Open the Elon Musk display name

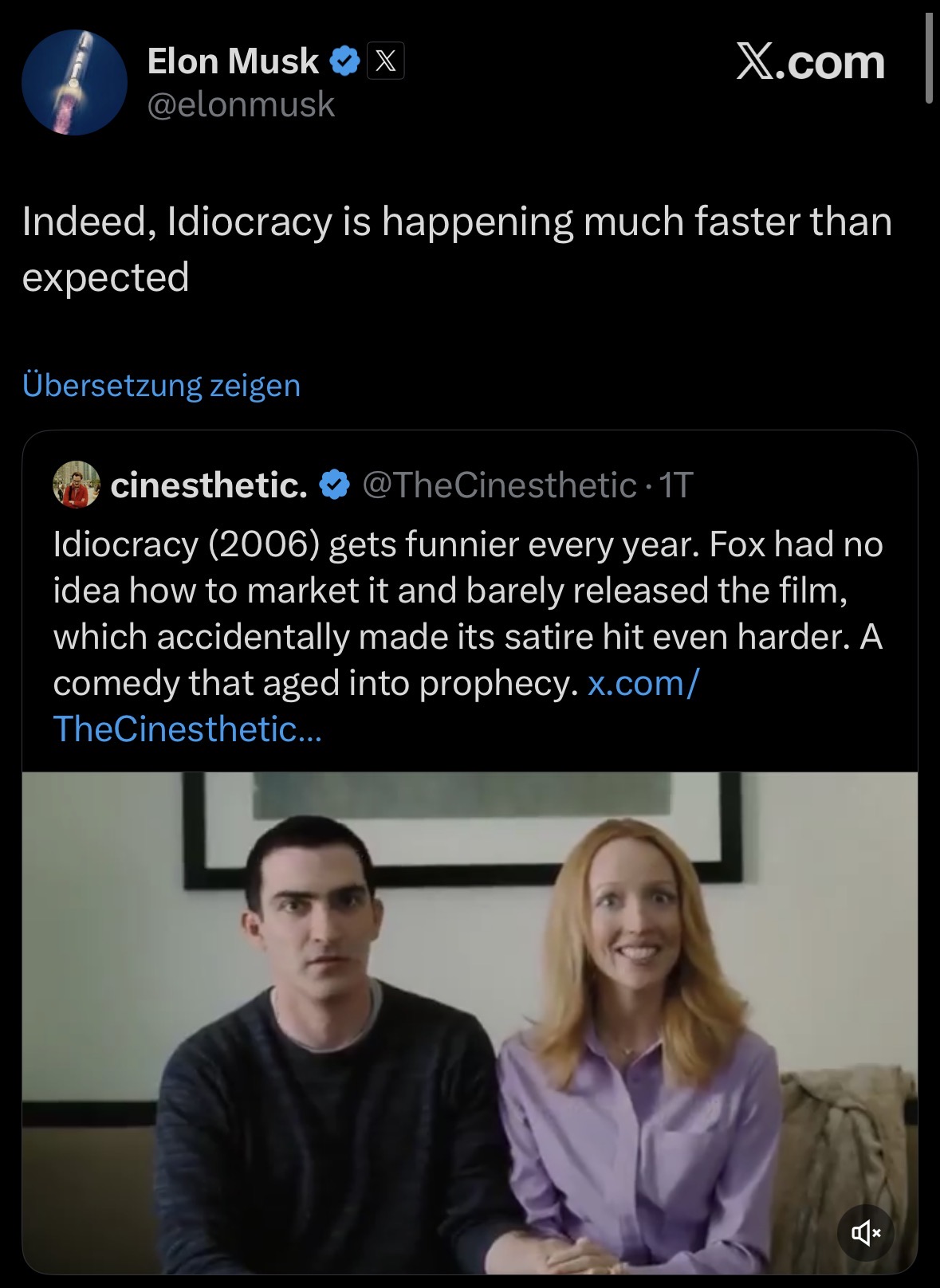click(233, 61)
